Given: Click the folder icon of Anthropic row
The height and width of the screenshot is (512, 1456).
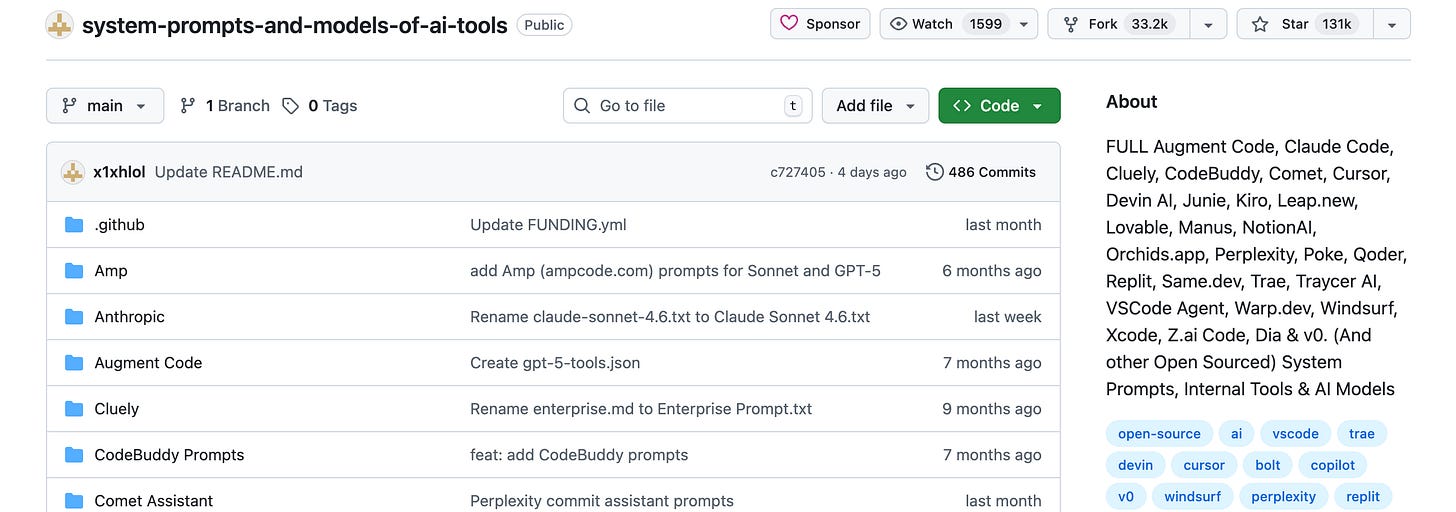Looking at the screenshot, I should click(74, 316).
